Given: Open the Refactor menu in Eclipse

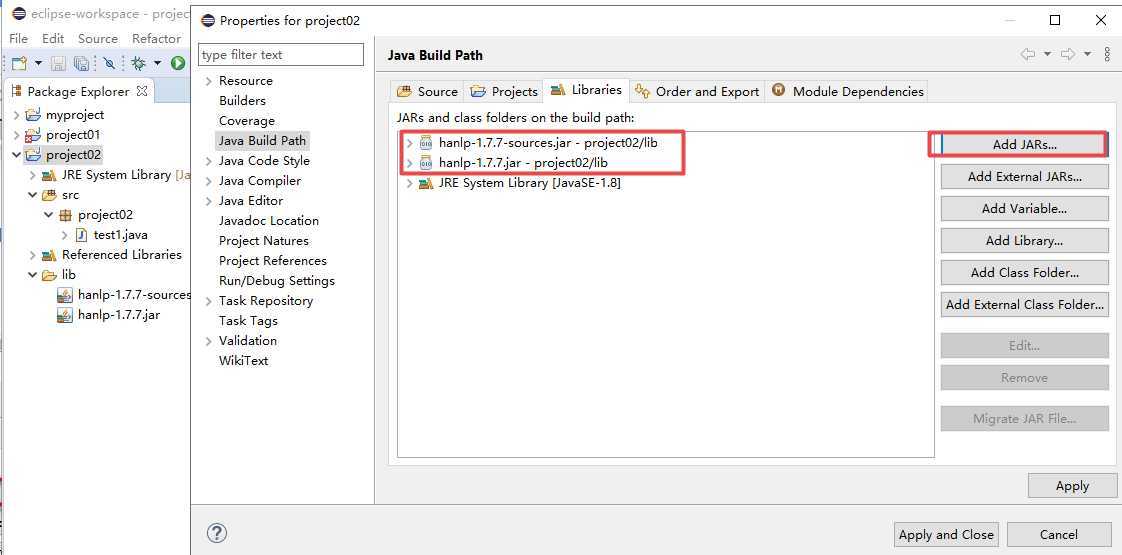Looking at the screenshot, I should click(157, 39).
